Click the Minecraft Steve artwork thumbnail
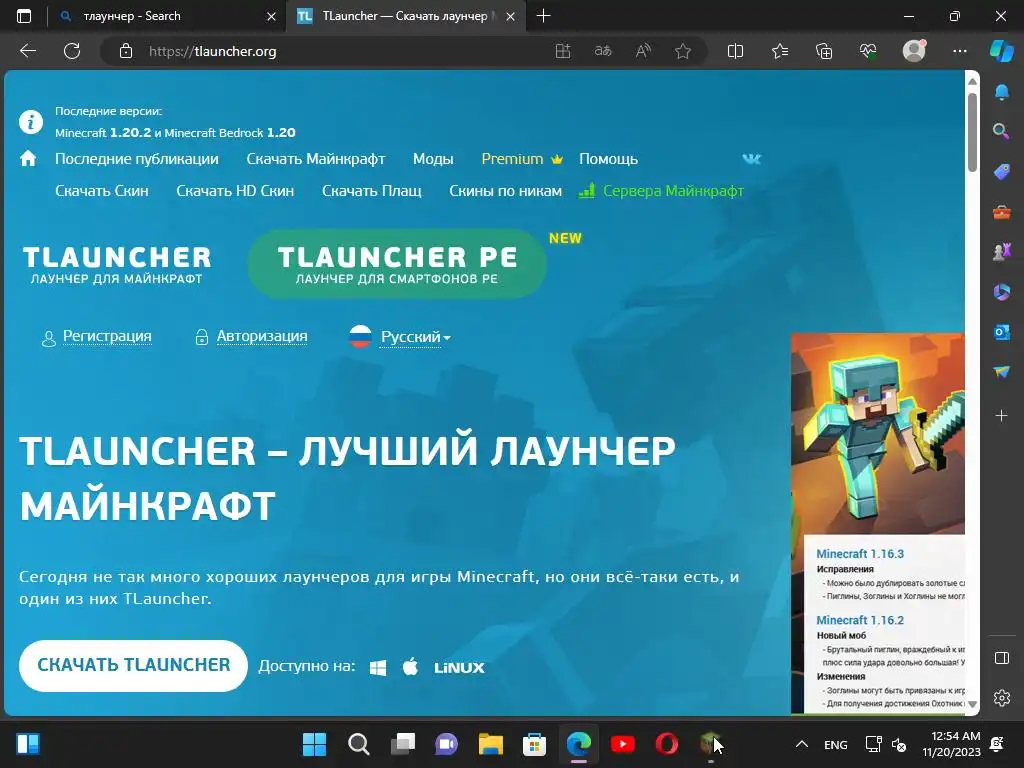 coord(878,434)
